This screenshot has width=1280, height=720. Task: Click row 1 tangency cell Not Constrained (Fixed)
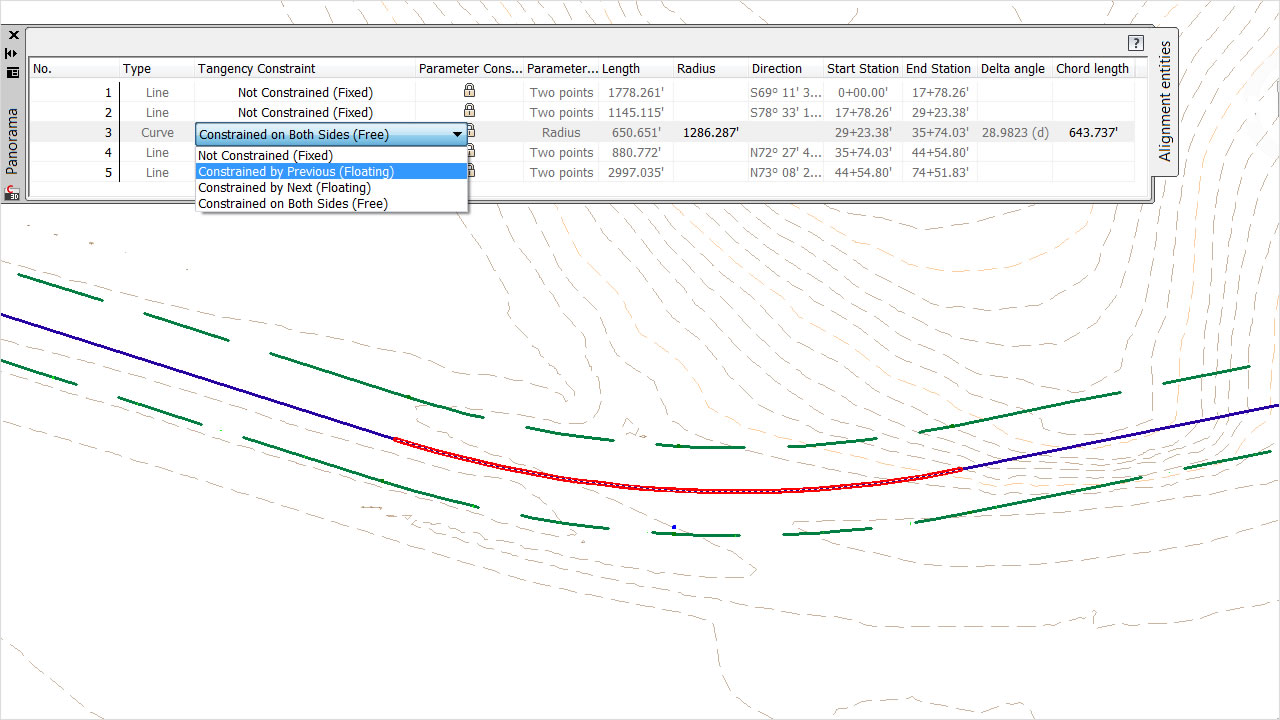[305, 93]
